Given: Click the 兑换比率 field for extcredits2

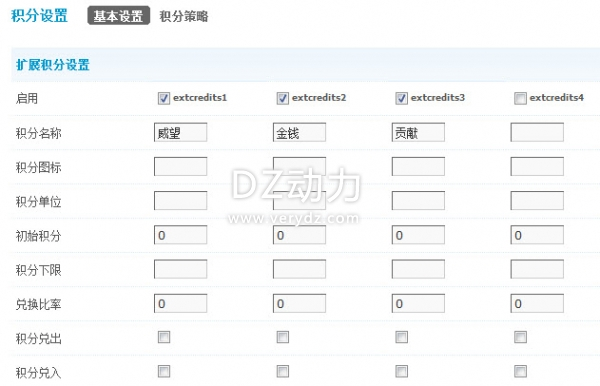Looking at the screenshot, I should (x=299, y=303).
